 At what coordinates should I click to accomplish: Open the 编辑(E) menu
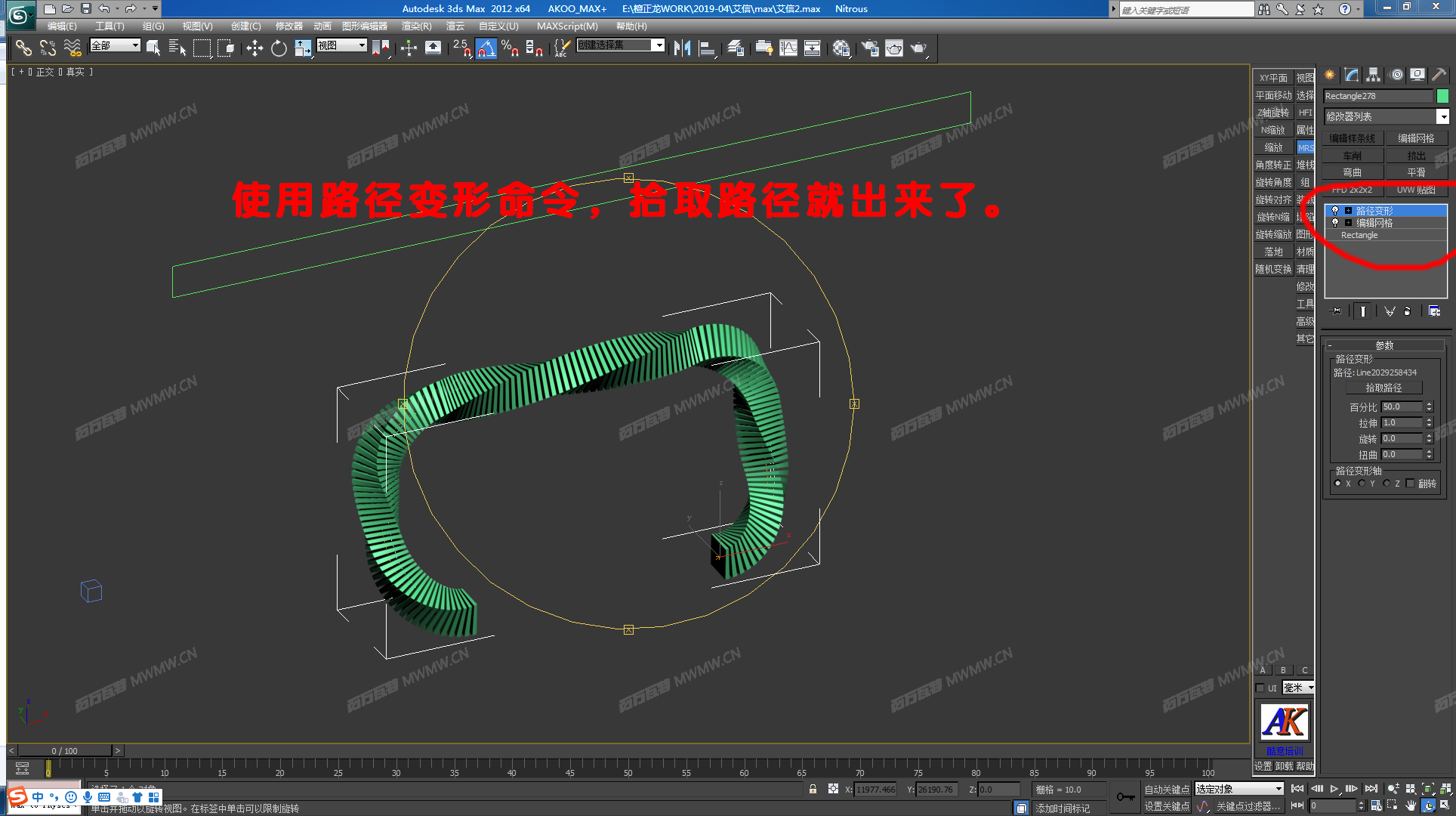coord(62,26)
